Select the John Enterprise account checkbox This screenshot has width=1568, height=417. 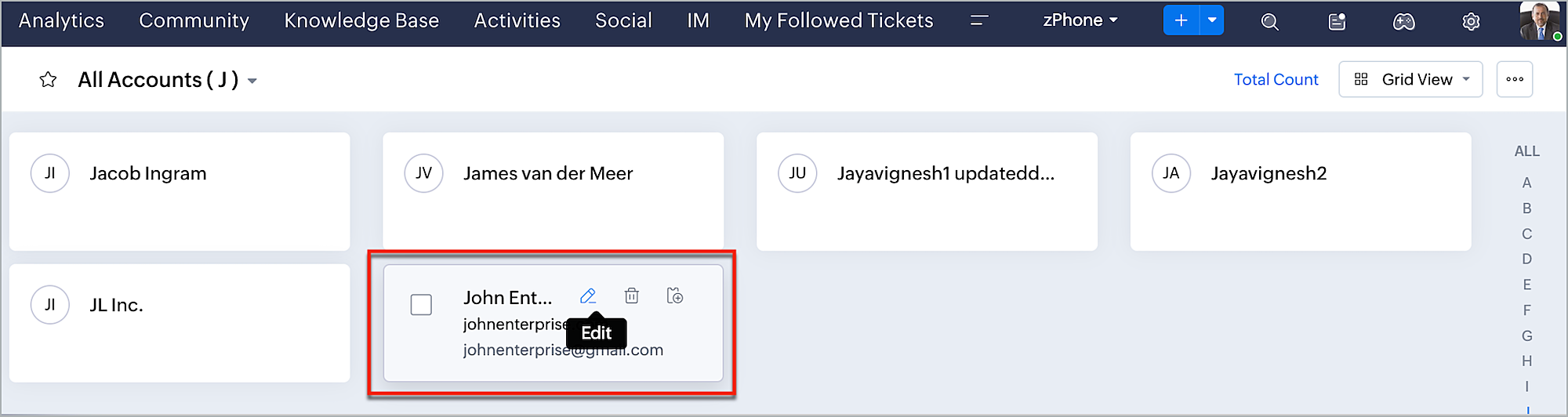point(421,305)
